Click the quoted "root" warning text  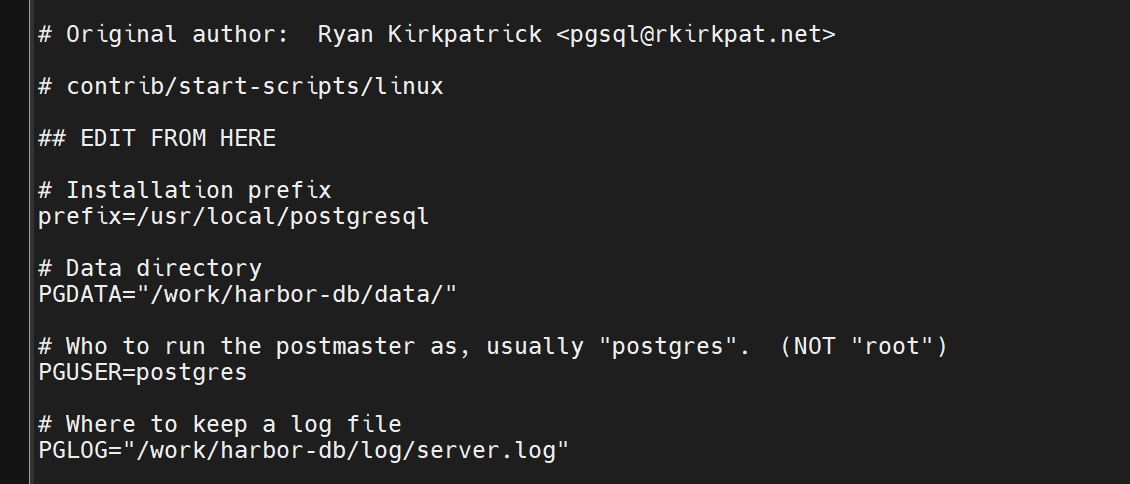click(x=891, y=346)
